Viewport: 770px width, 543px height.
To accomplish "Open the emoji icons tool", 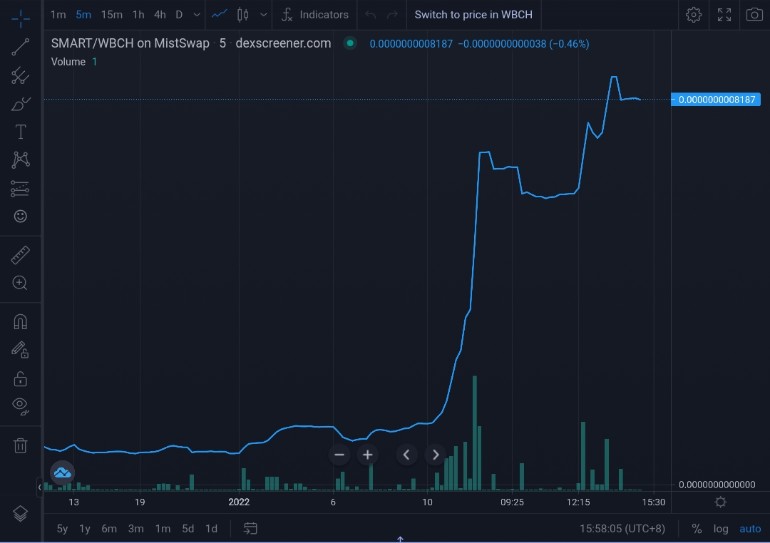I will (21, 216).
